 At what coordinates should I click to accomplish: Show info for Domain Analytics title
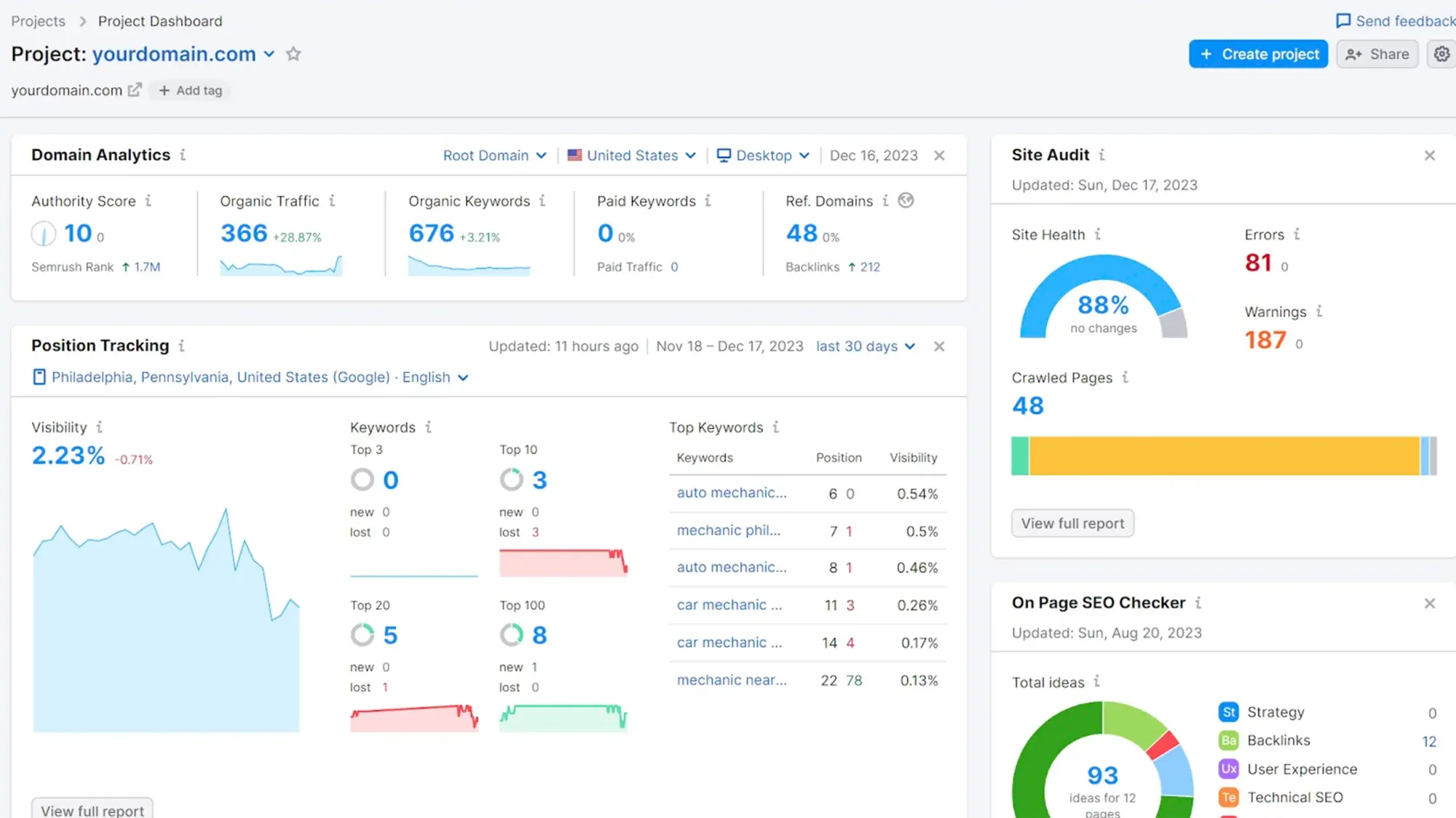pyautogui.click(x=183, y=155)
